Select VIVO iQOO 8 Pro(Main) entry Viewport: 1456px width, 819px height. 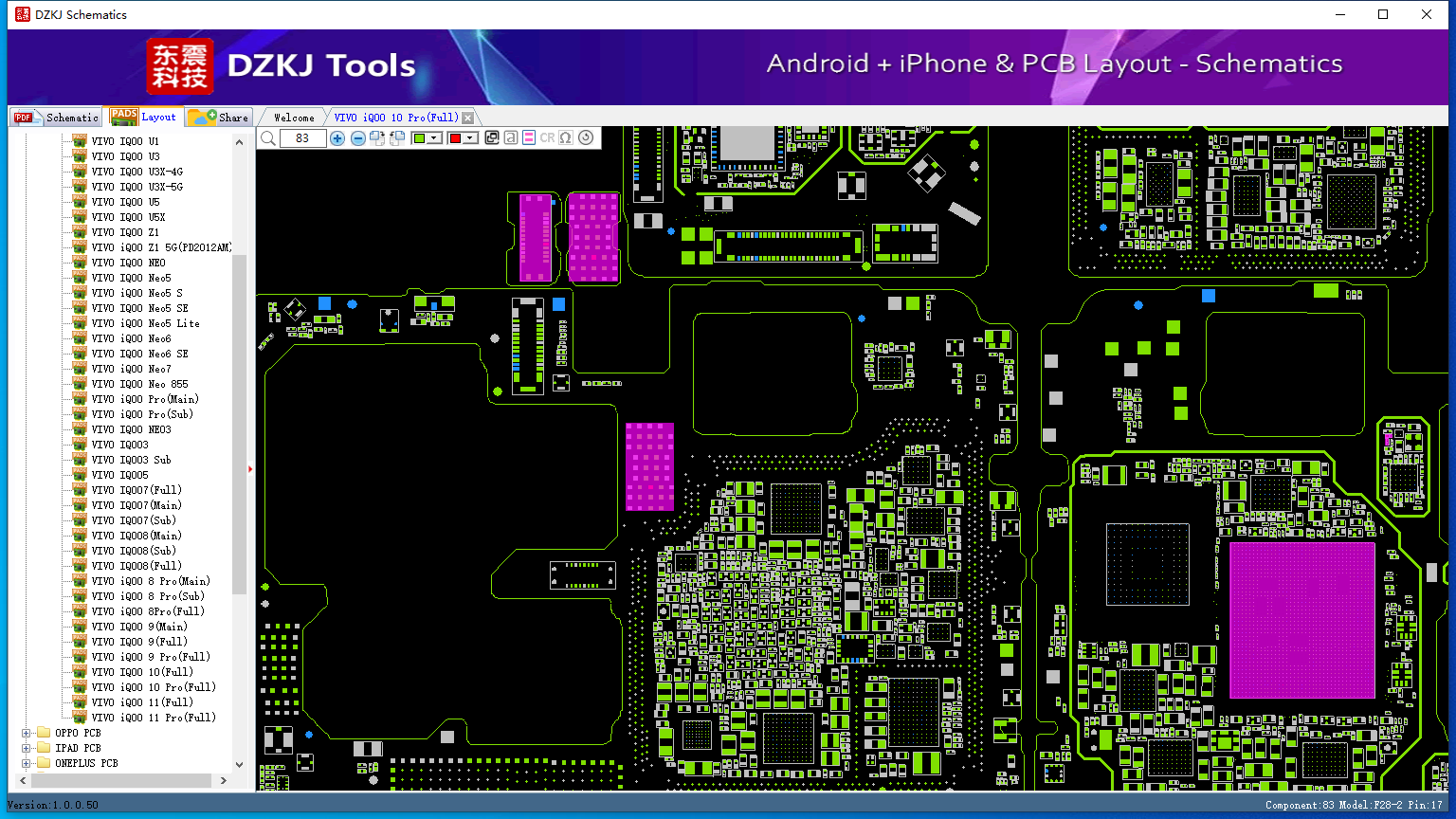(x=151, y=581)
